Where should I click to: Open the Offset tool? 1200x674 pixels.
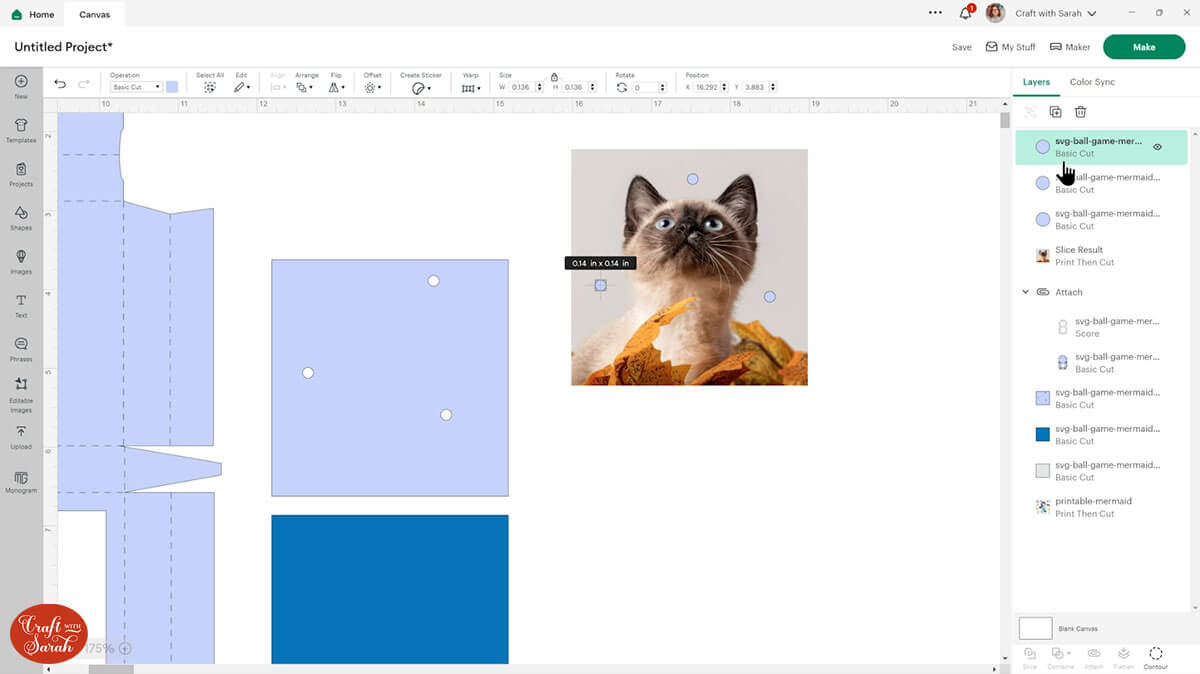point(372,87)
